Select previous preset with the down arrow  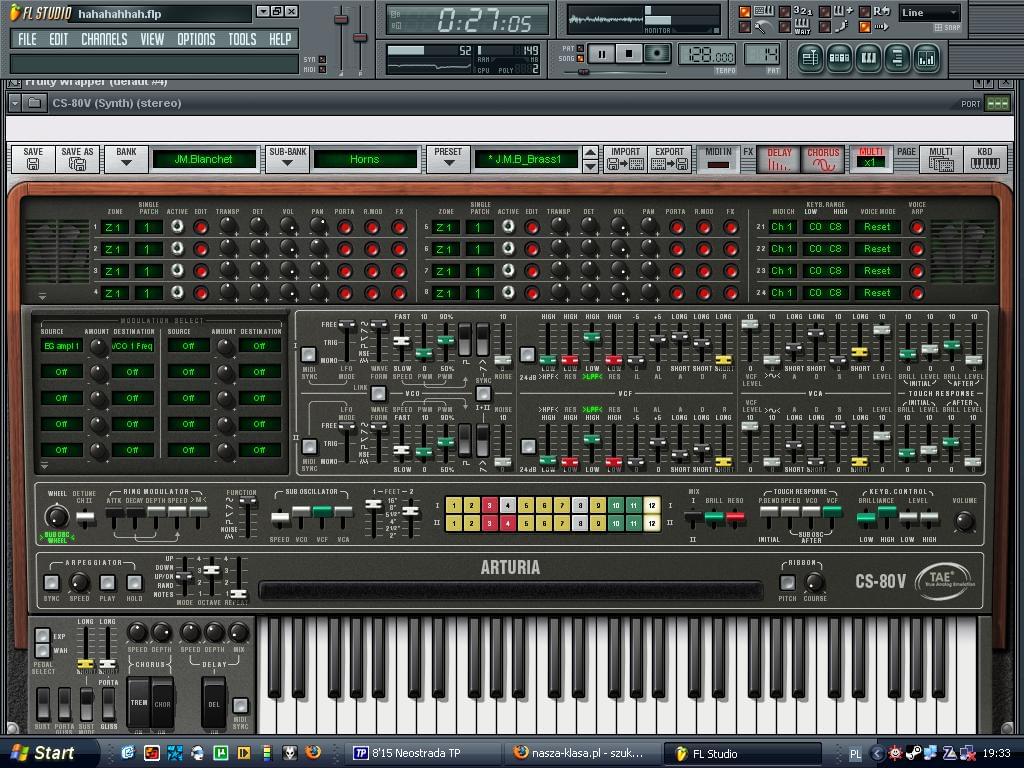click(590, 166)
